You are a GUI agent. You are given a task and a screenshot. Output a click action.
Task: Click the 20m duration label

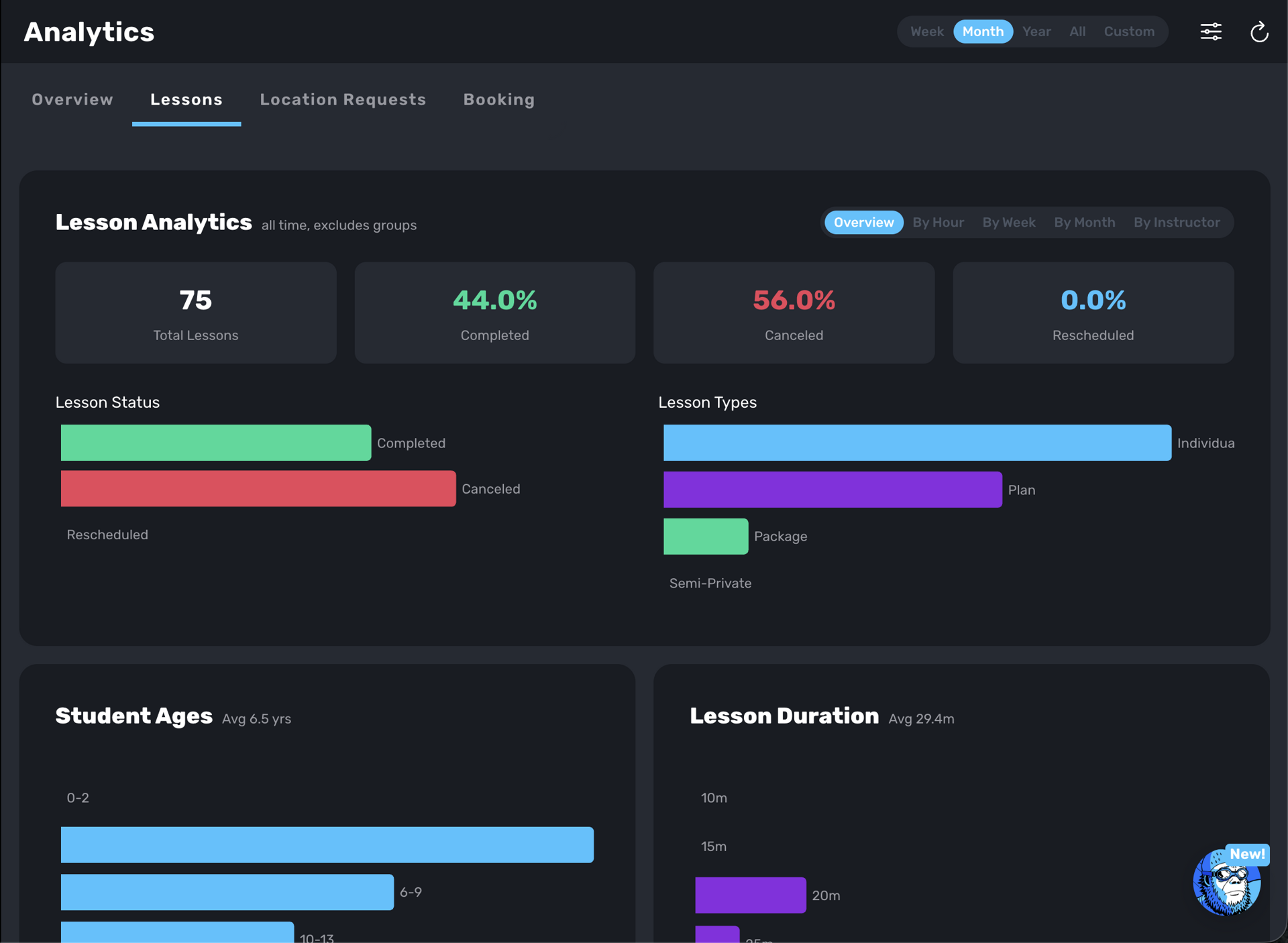click(826, 895)
